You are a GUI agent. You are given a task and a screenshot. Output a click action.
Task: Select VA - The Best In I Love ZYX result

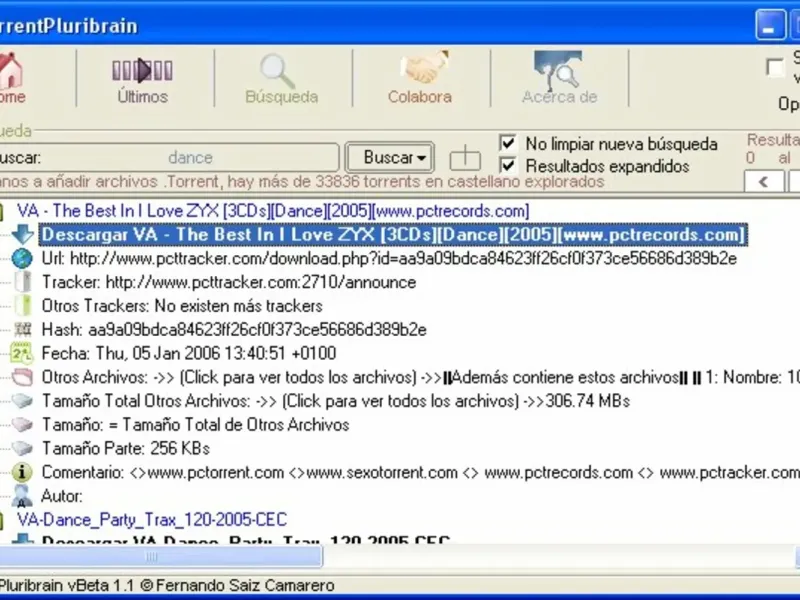pyautogui.click(x=273, y=211)
